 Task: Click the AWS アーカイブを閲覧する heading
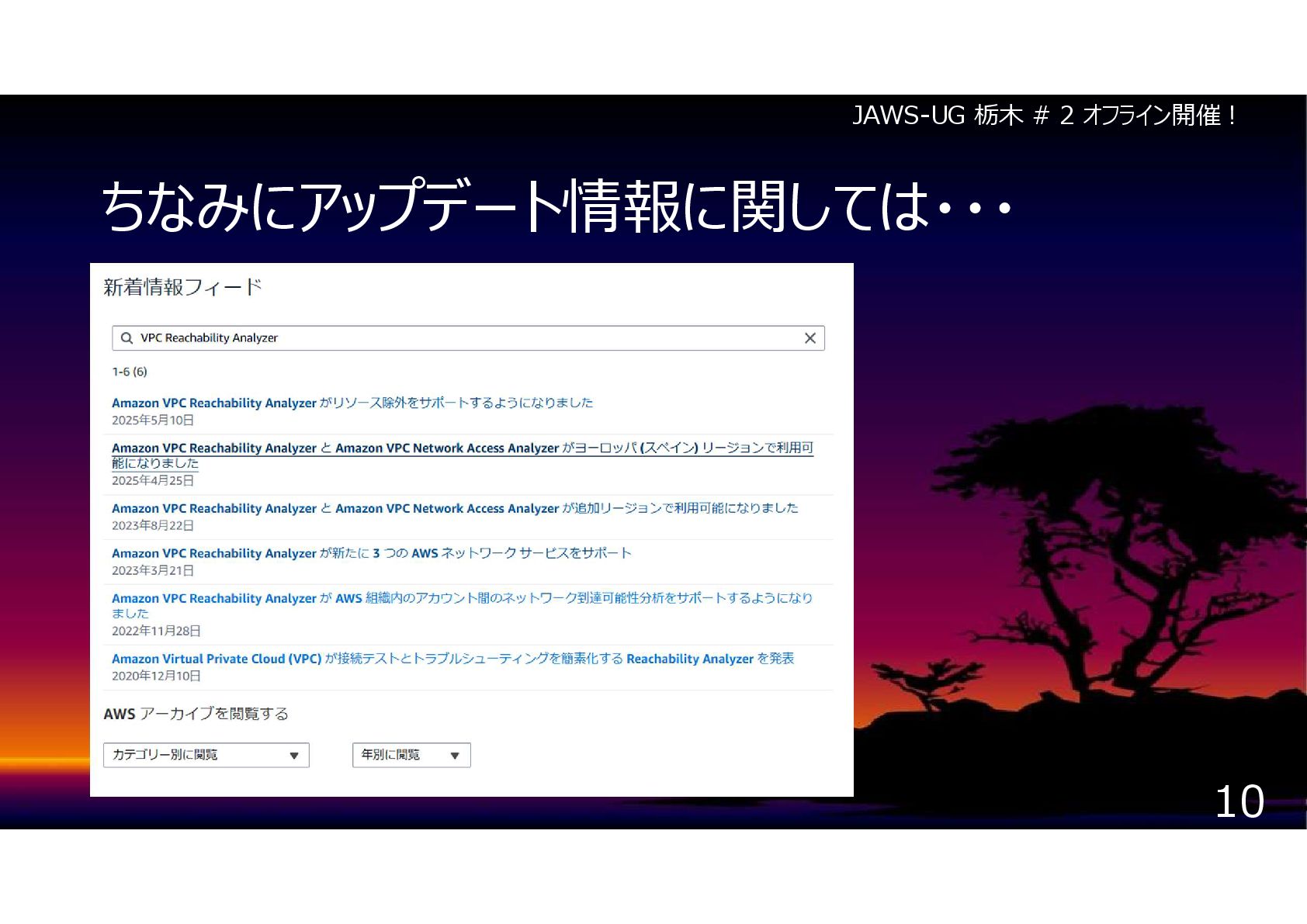tap(196, 714)
